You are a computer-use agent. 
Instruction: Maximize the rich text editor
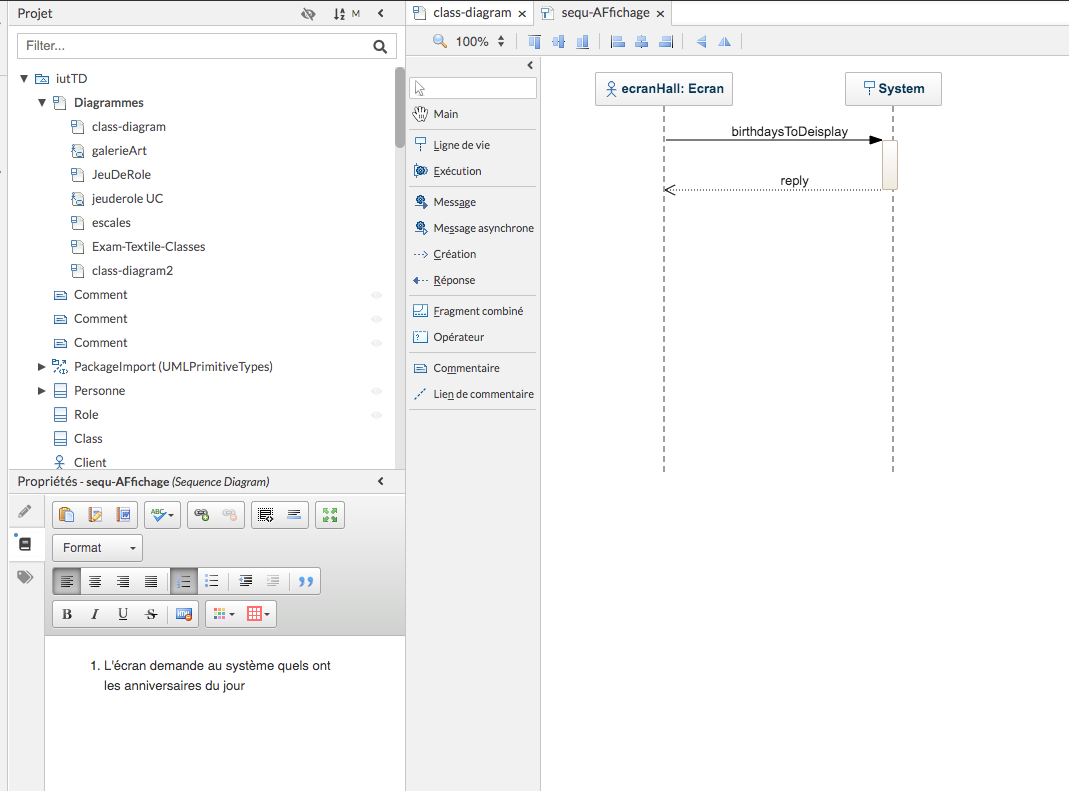[x=329, y=515]
